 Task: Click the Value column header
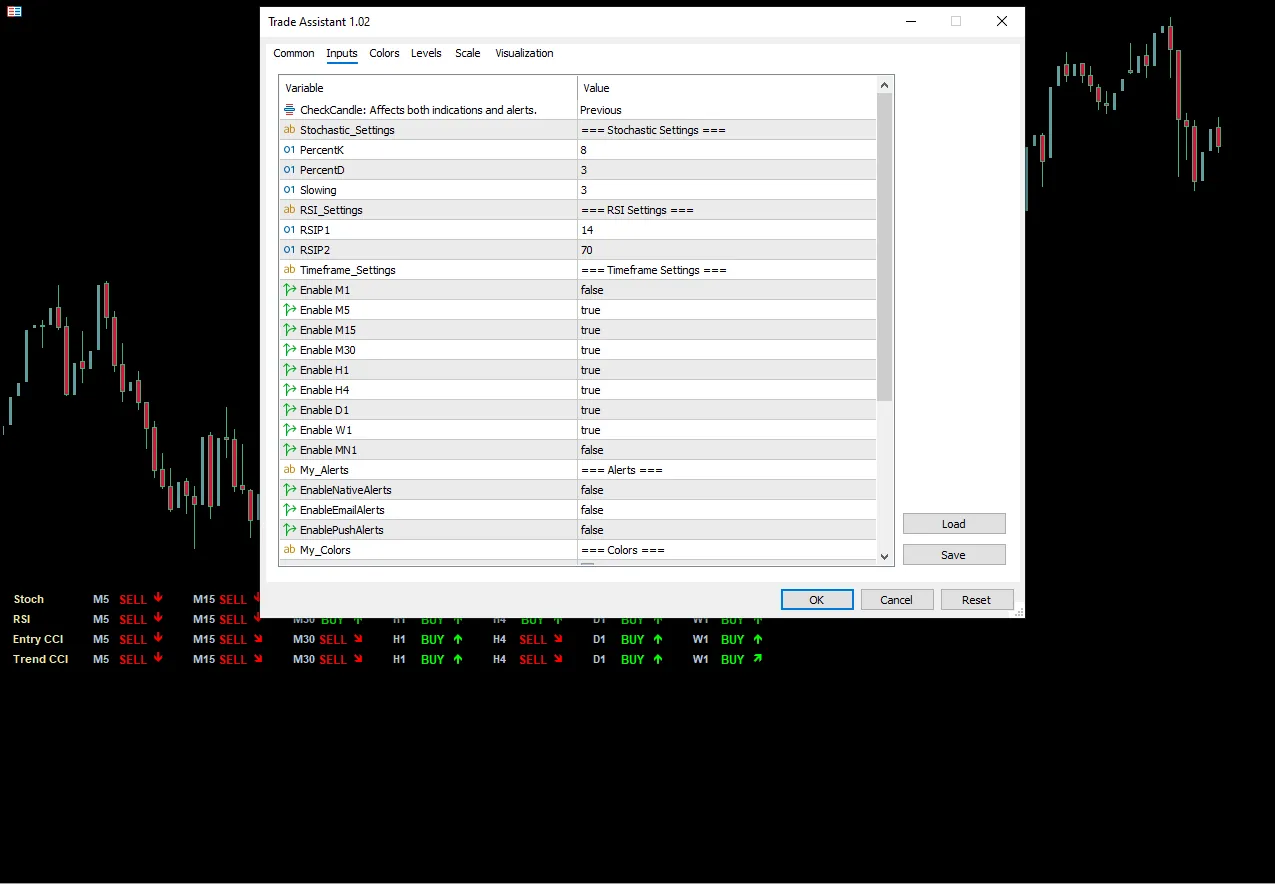coord(726,88)
